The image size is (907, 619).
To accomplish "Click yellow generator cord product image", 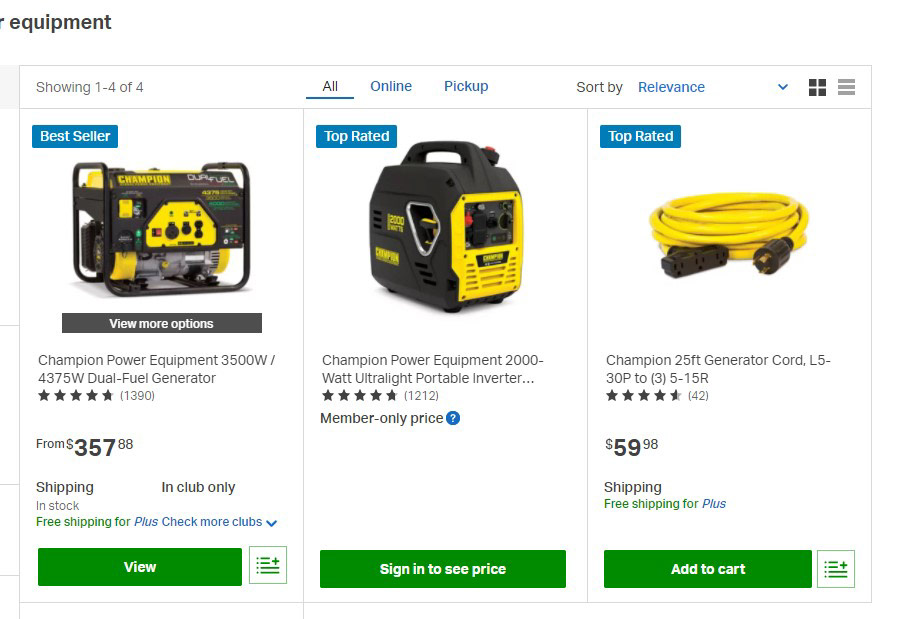I will [729, 235].
